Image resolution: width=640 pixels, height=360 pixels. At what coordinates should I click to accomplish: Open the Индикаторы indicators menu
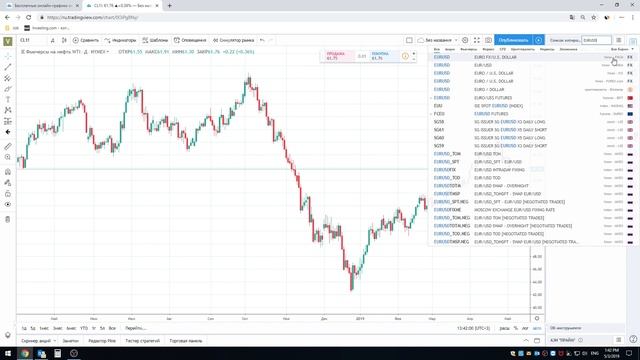click(x=120, y=40)
